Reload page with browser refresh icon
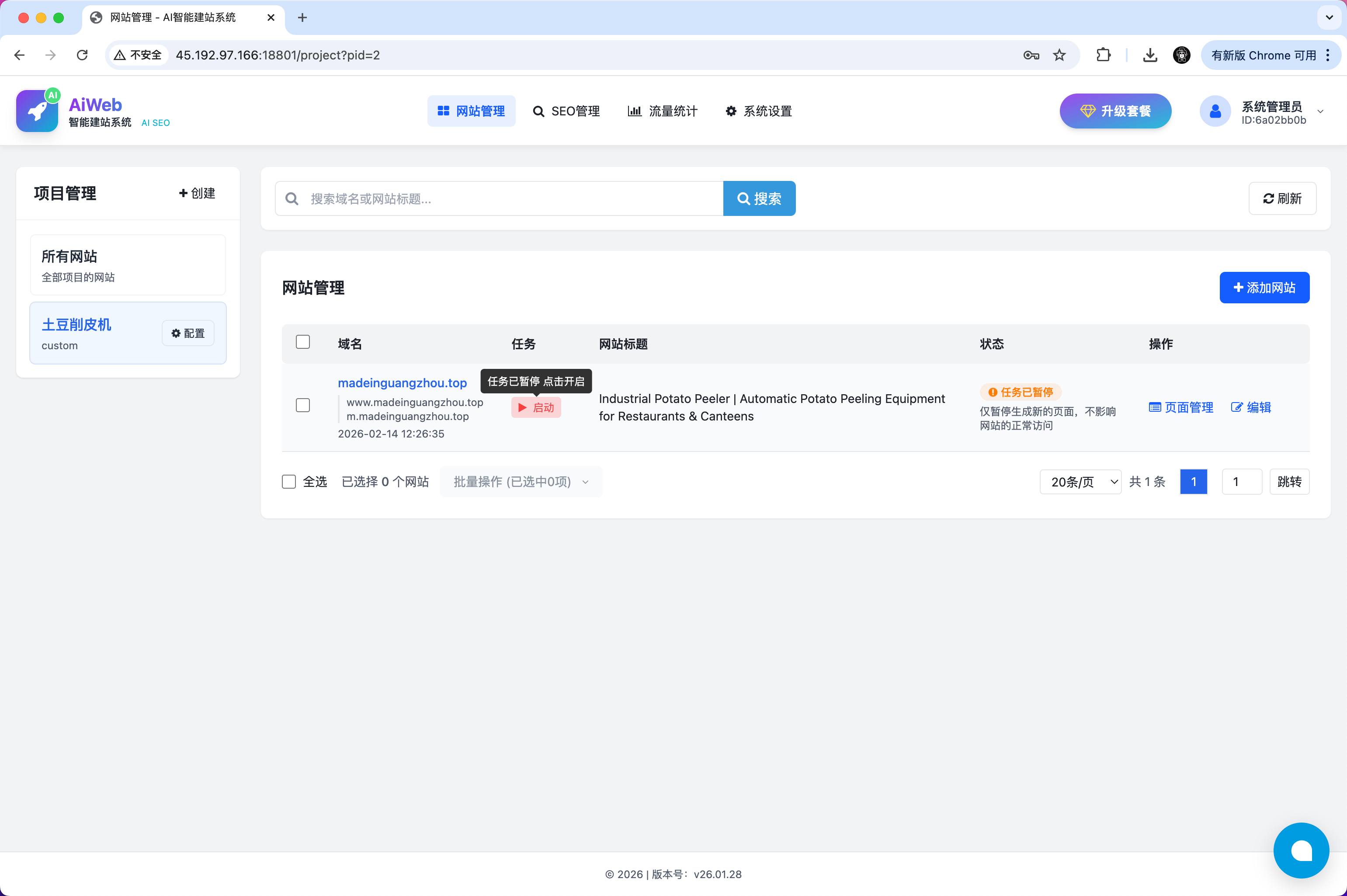The height and width of the screenshot is (896, 1347). coord(82,55)
